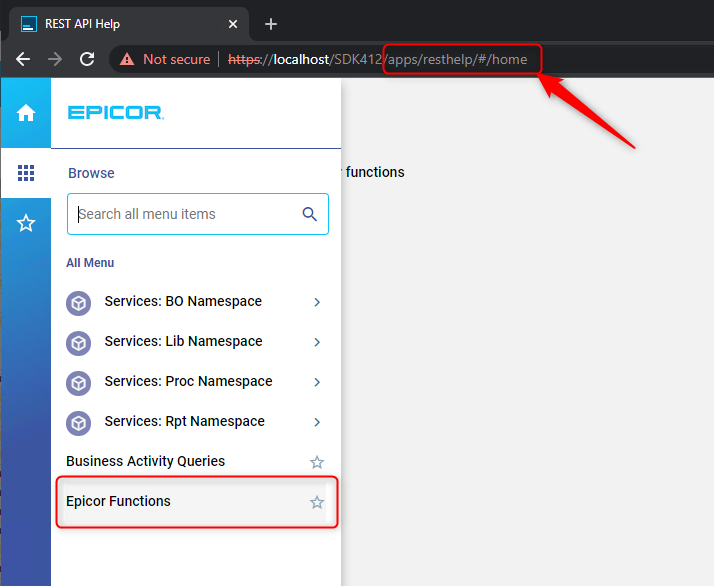
Task: Click the magnifier search icon
Action: tap(310, 214)
